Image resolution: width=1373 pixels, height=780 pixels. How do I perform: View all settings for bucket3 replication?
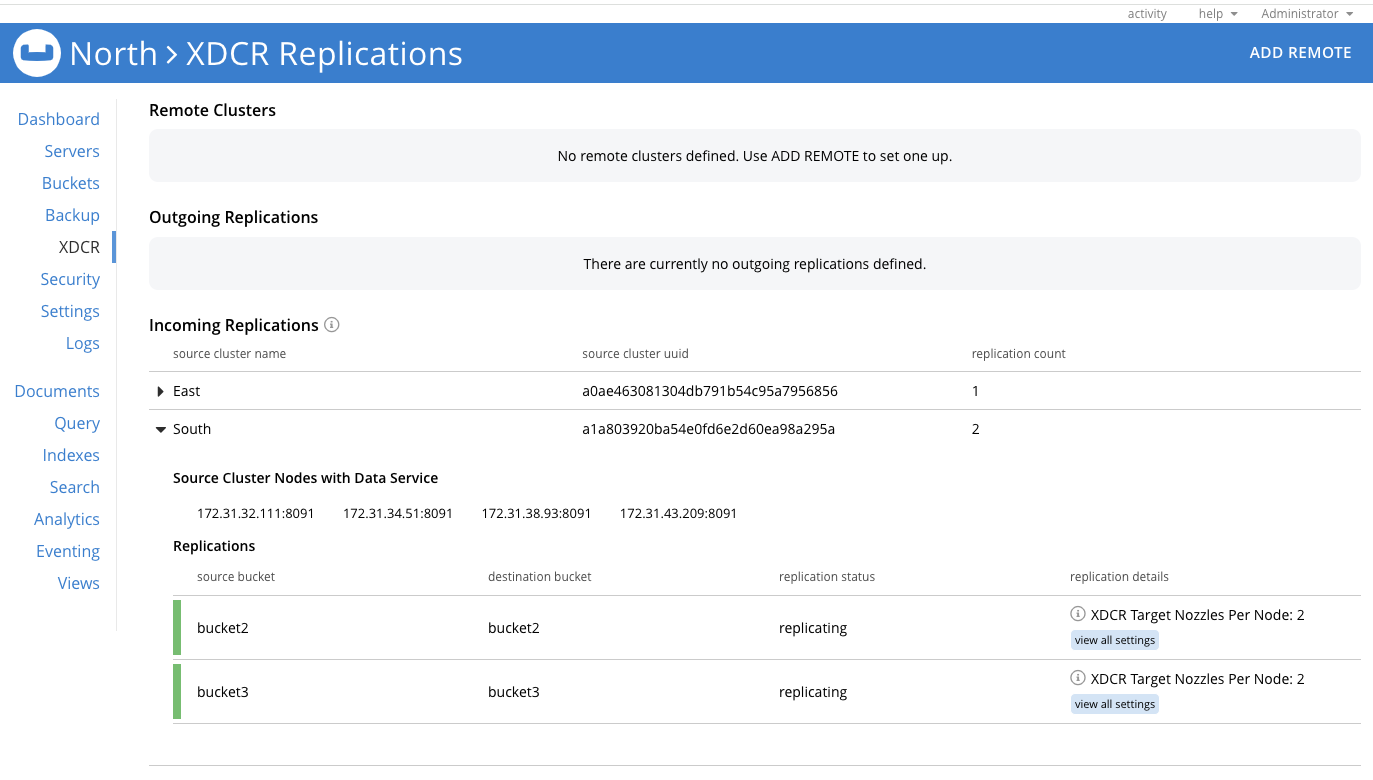[x=1114, y=704]
